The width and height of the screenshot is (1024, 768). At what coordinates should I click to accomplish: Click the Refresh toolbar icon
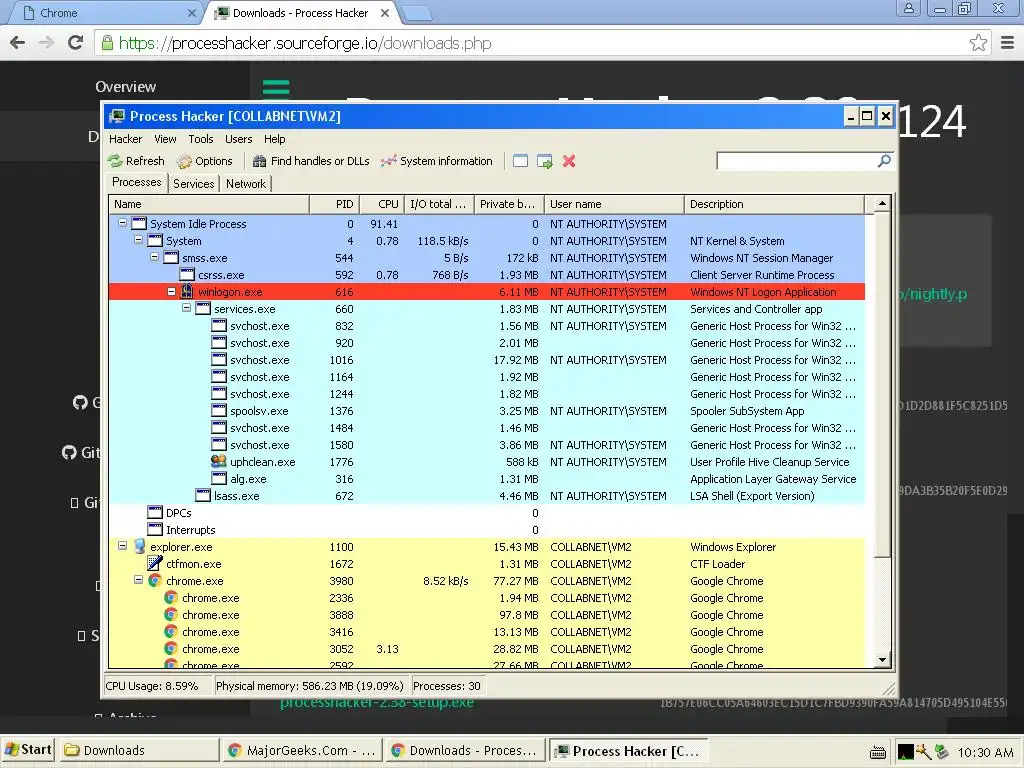click(x=116, y=161)
